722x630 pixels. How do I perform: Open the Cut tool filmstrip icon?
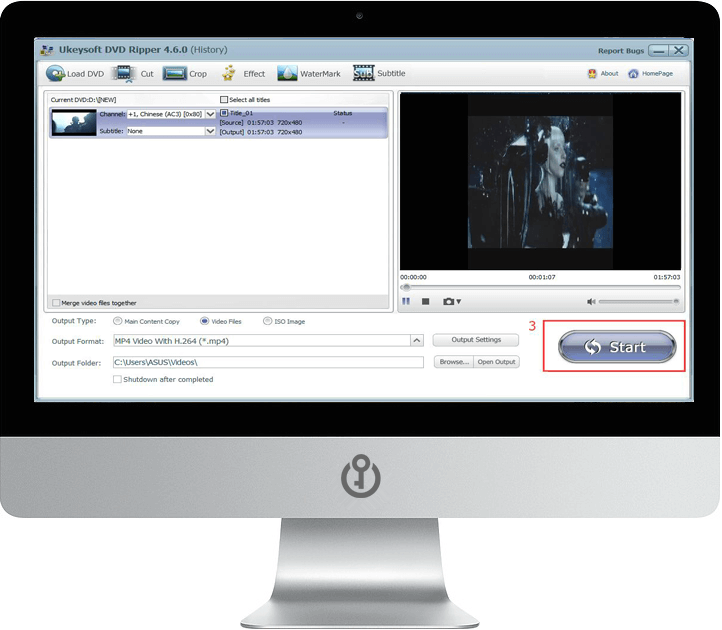124,74
